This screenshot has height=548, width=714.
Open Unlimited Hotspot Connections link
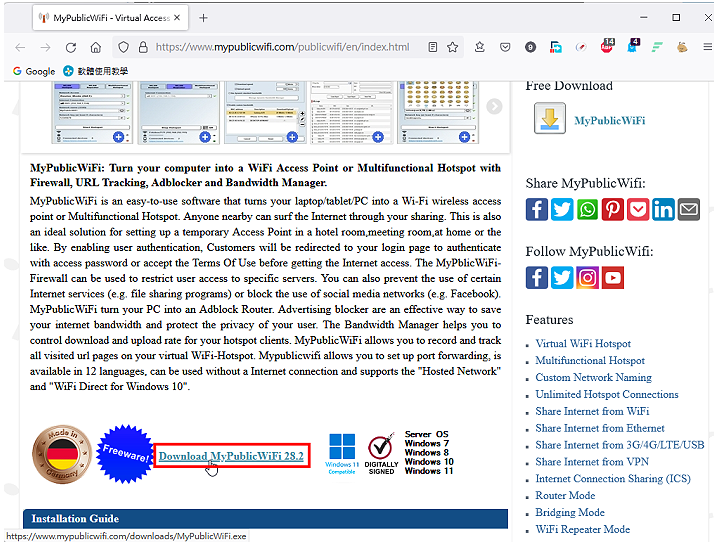[607, 394]
